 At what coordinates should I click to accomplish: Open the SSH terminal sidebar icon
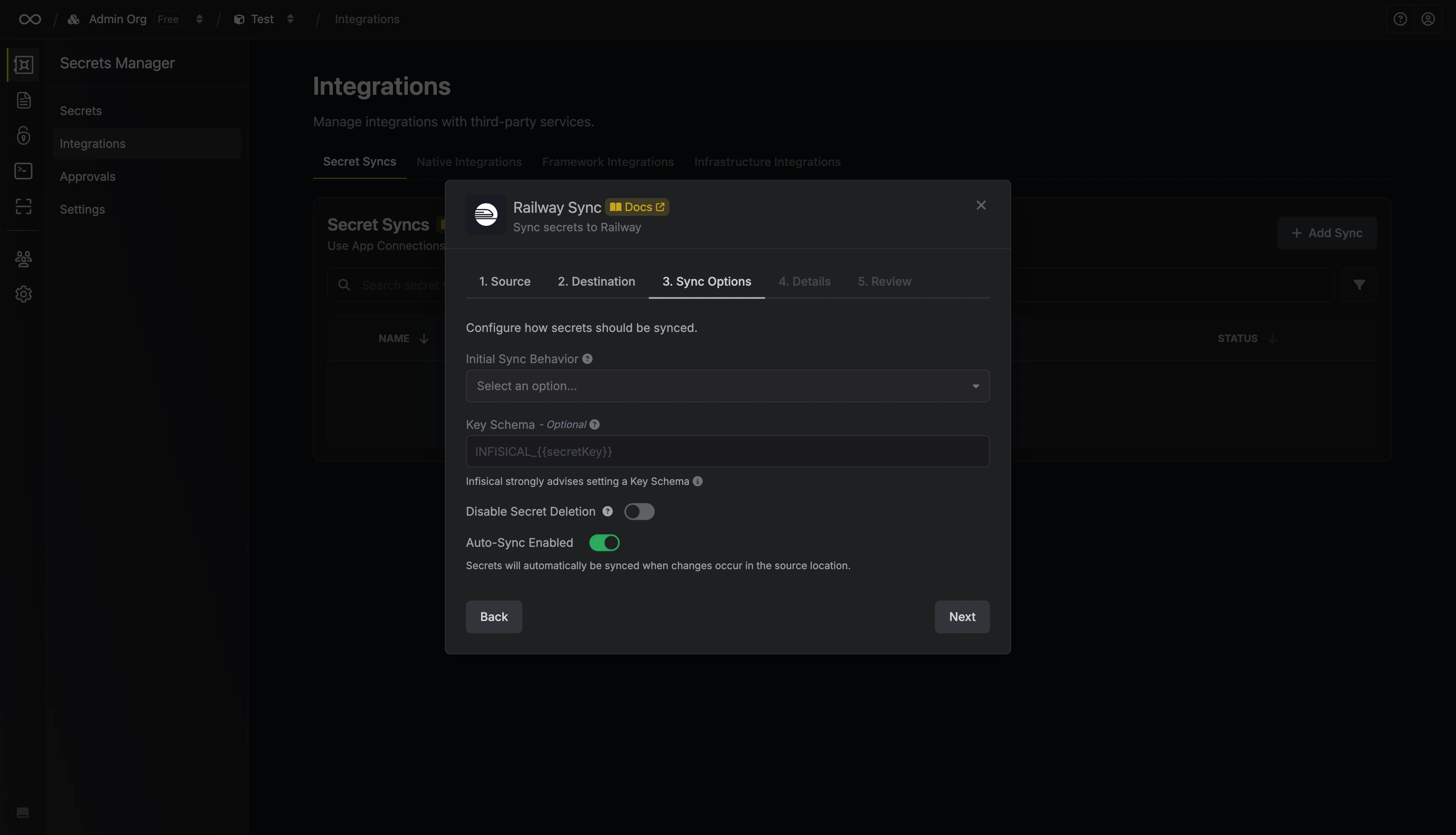(x=24, y=171)
